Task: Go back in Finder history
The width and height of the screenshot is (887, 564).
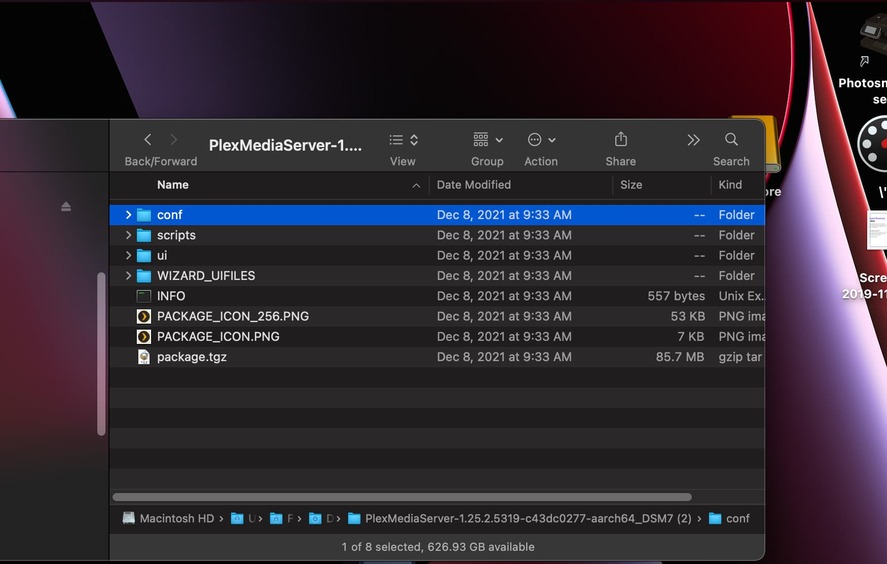Action: 148,140
